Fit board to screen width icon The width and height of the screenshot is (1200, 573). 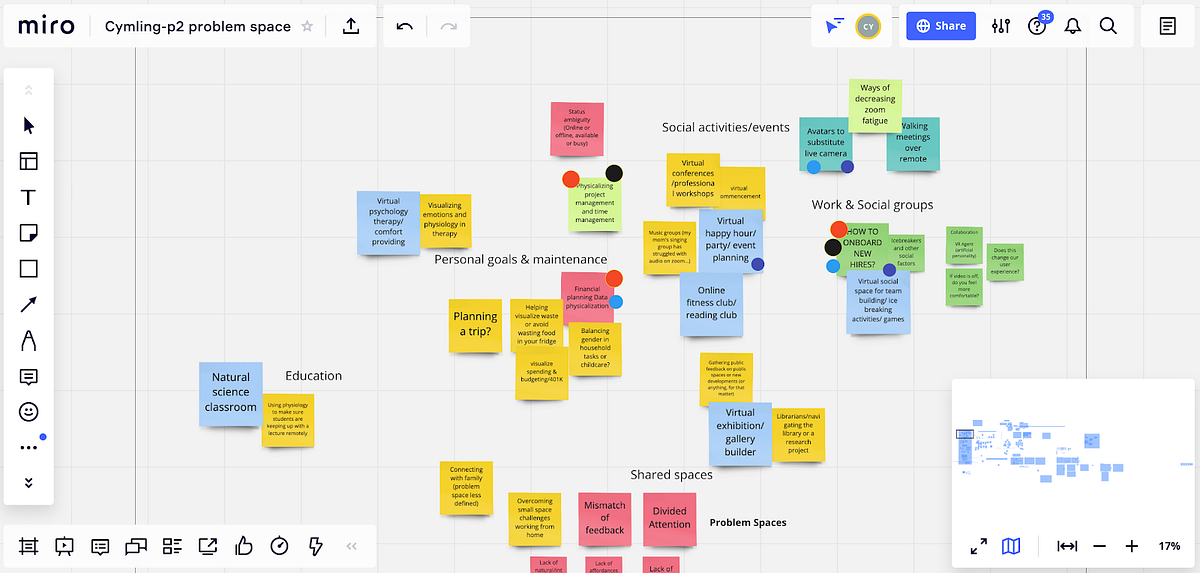1067,546
